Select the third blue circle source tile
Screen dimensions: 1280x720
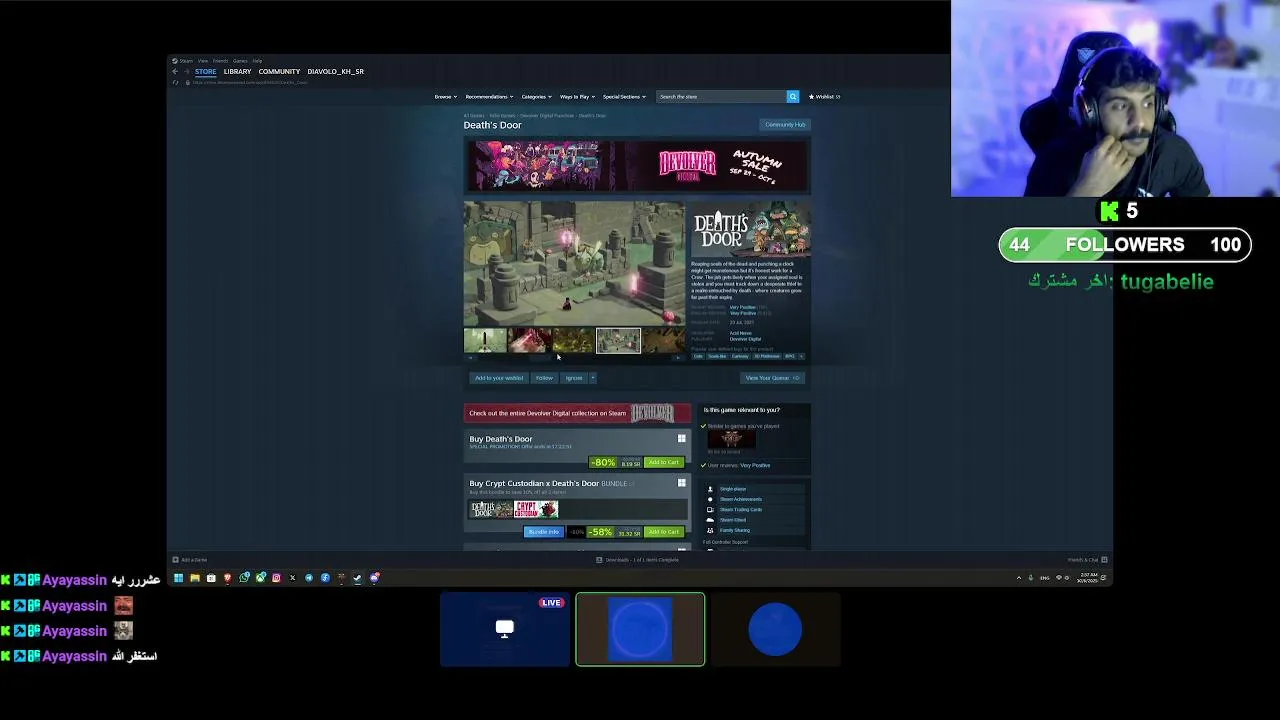[775, 629]
